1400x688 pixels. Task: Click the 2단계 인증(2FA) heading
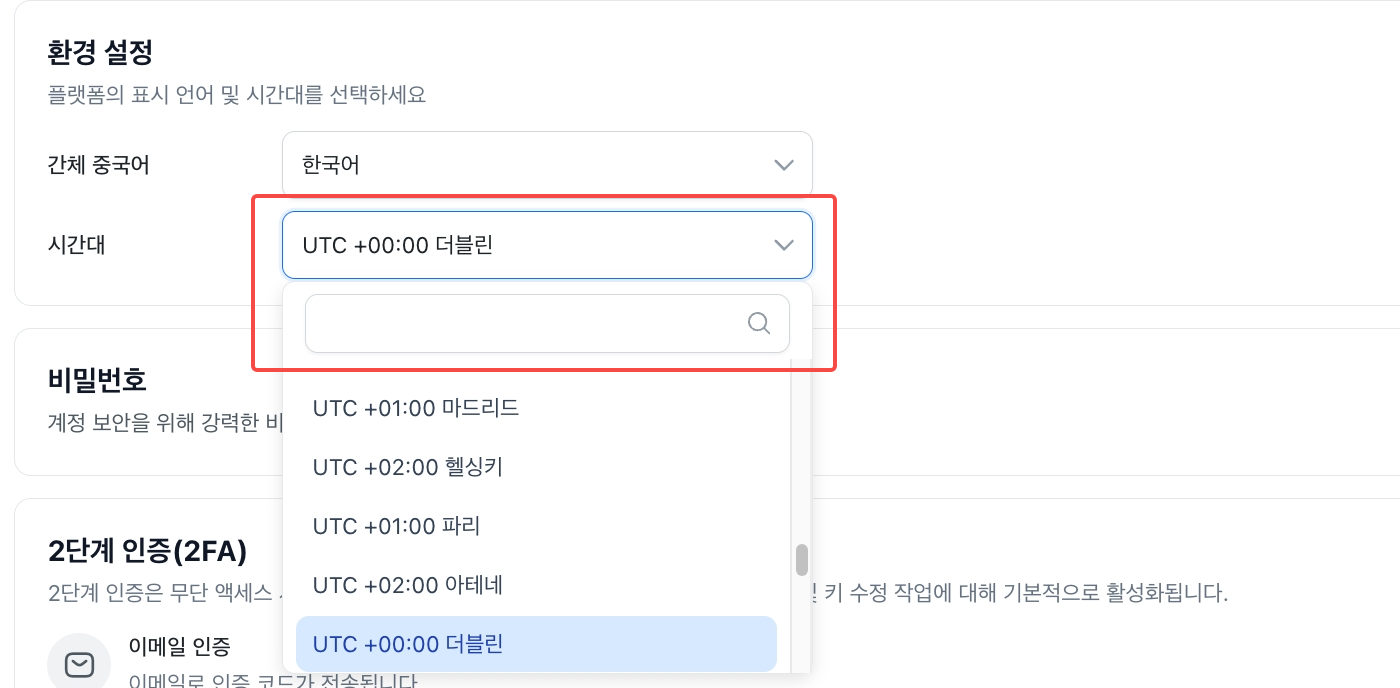click(147, 550)
